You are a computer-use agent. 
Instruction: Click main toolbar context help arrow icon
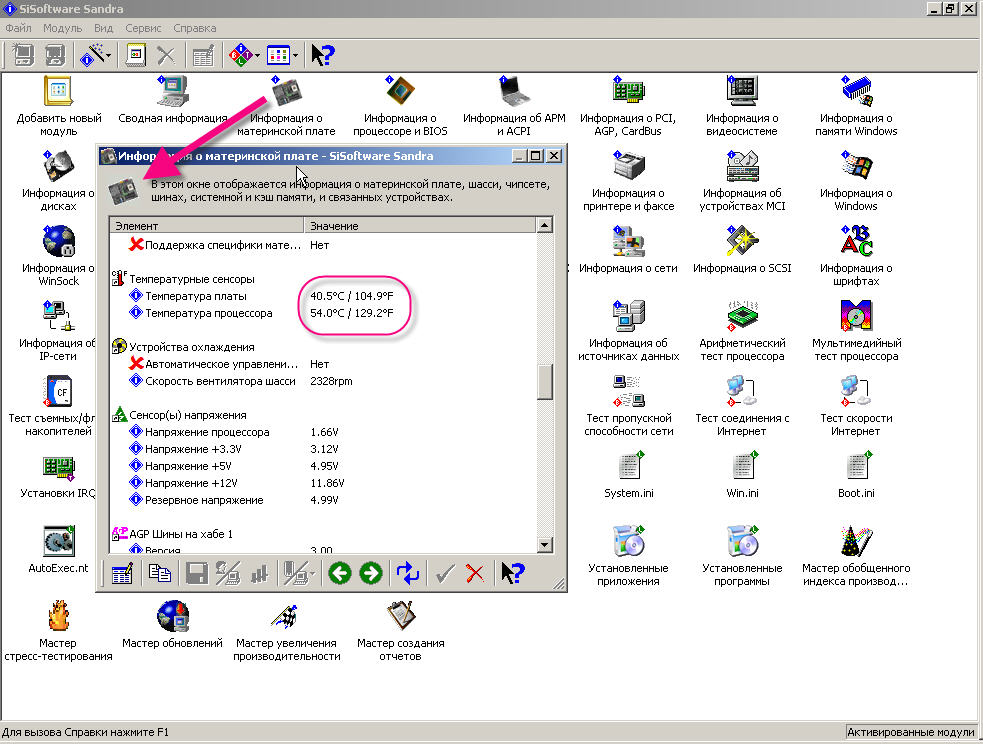(x=323, y=55)
